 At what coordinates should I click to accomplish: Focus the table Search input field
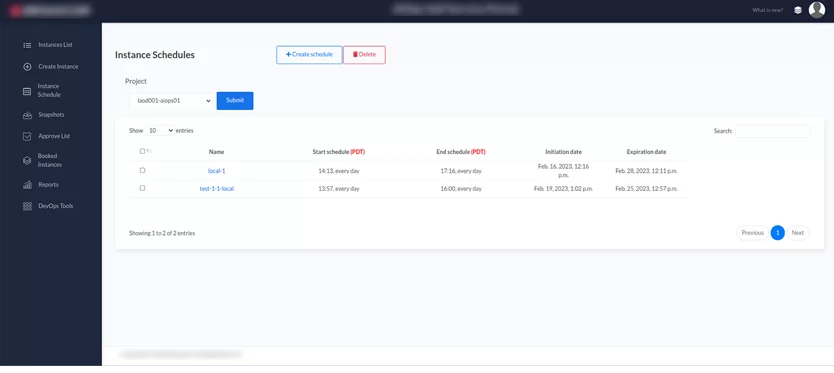pyautogui.click(x=772, y=131)
